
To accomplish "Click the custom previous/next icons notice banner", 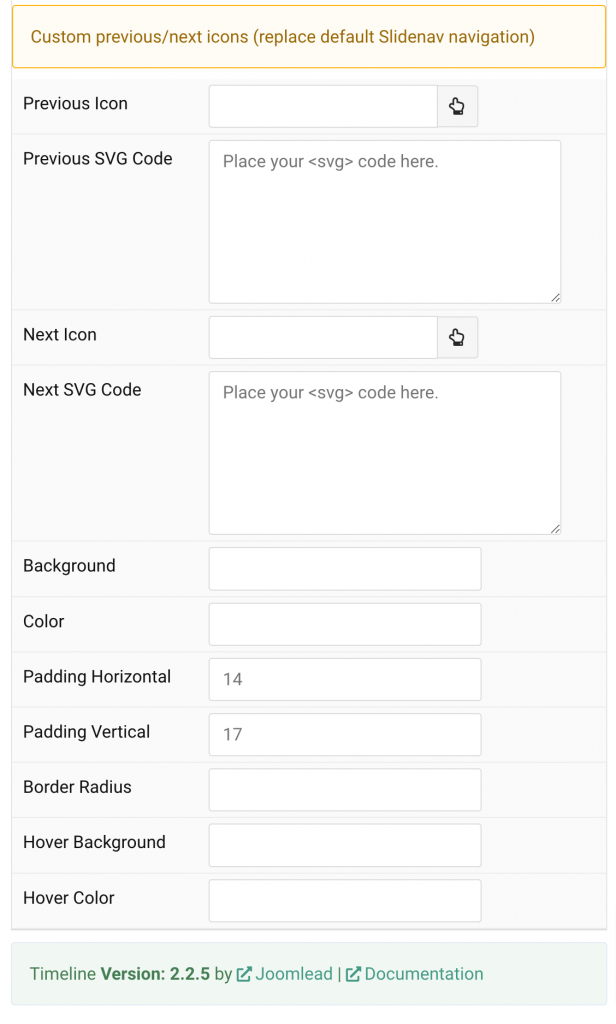I will coord(308,36).
